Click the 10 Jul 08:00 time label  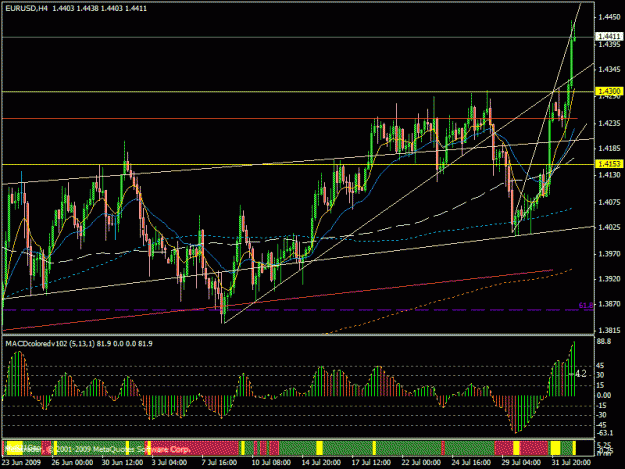[271, 462]
